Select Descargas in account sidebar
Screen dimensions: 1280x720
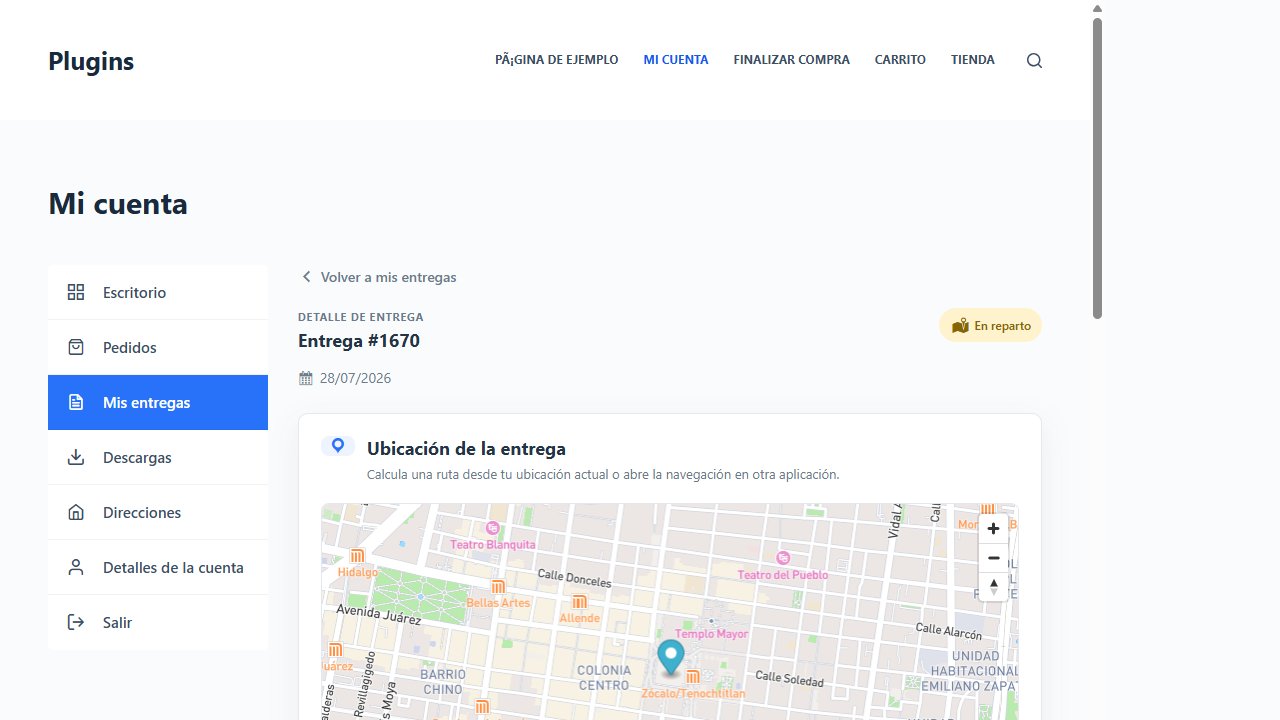[x=158, y=457]
